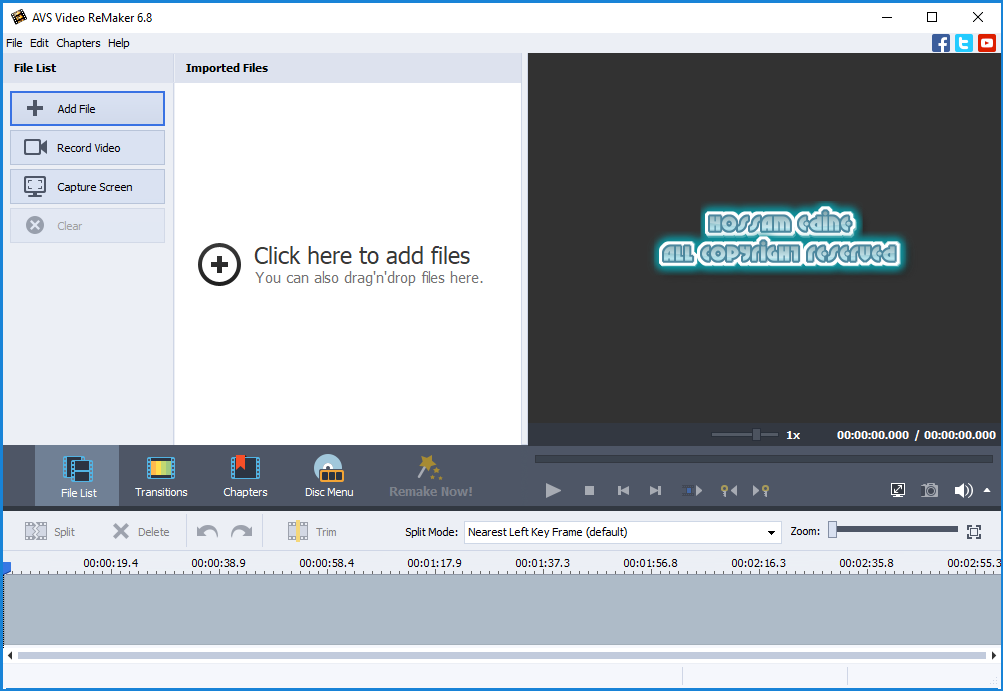The width and height of the screenshot is (1003, 691).
Task: Click the timeline horizontal scrollbar track
Action: [502, 655]
